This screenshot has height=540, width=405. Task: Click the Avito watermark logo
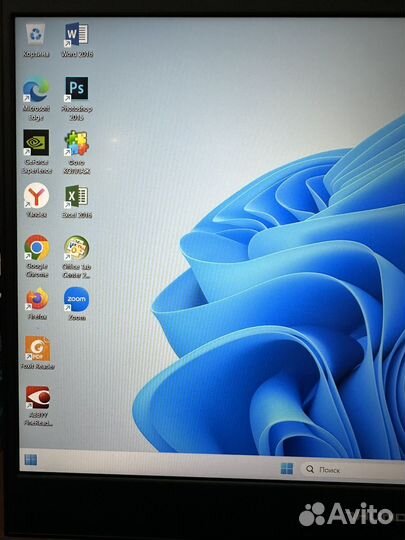346,514
